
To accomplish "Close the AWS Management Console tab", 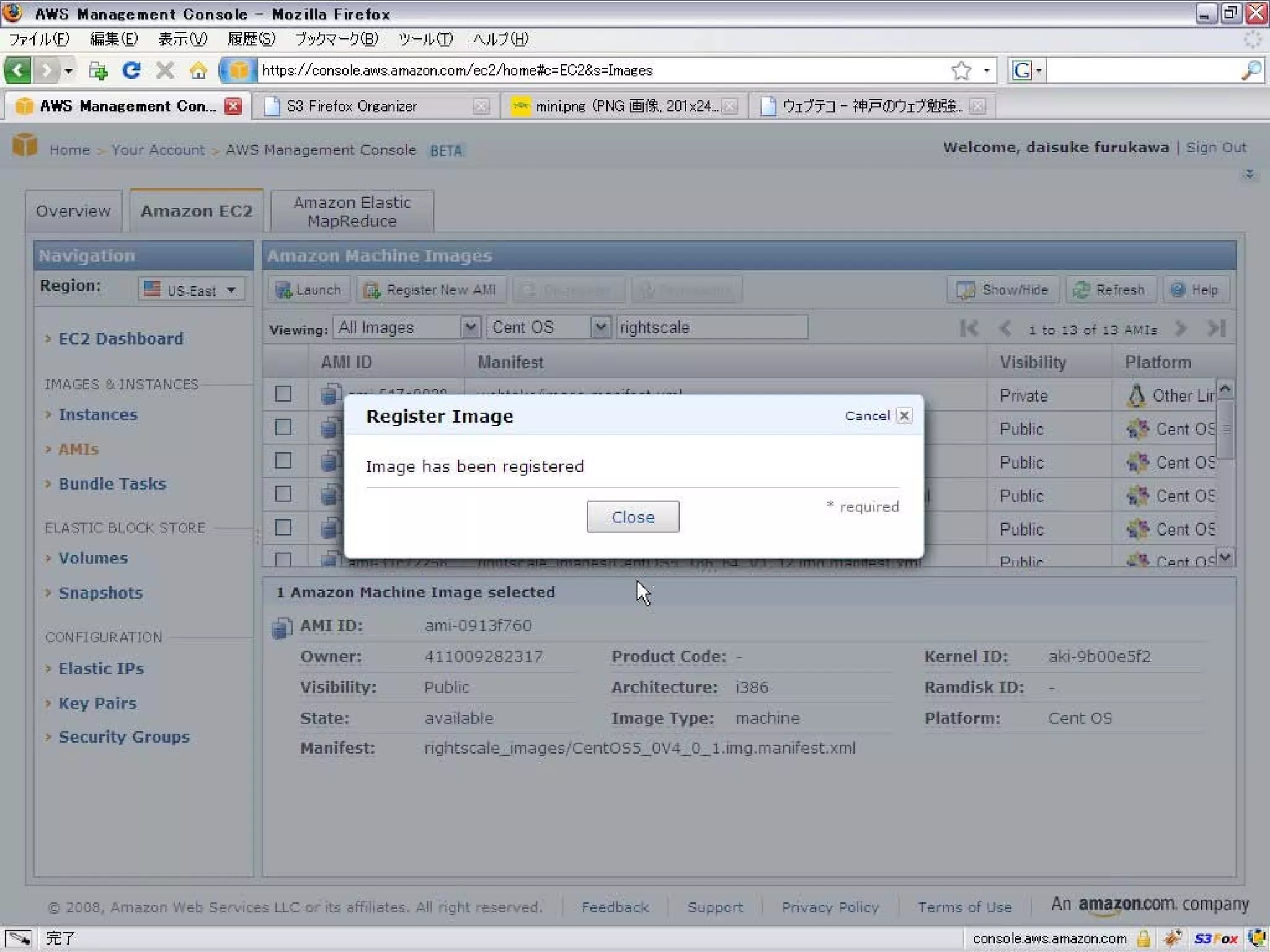I will pyautogui.click(x=233, y=106).
